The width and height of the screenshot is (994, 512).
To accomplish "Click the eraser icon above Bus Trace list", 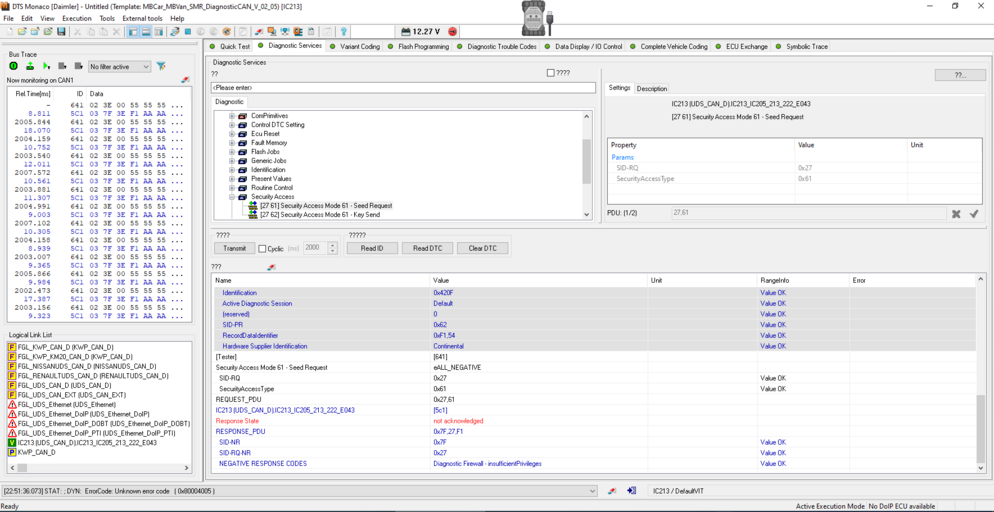I will (185, 80).
